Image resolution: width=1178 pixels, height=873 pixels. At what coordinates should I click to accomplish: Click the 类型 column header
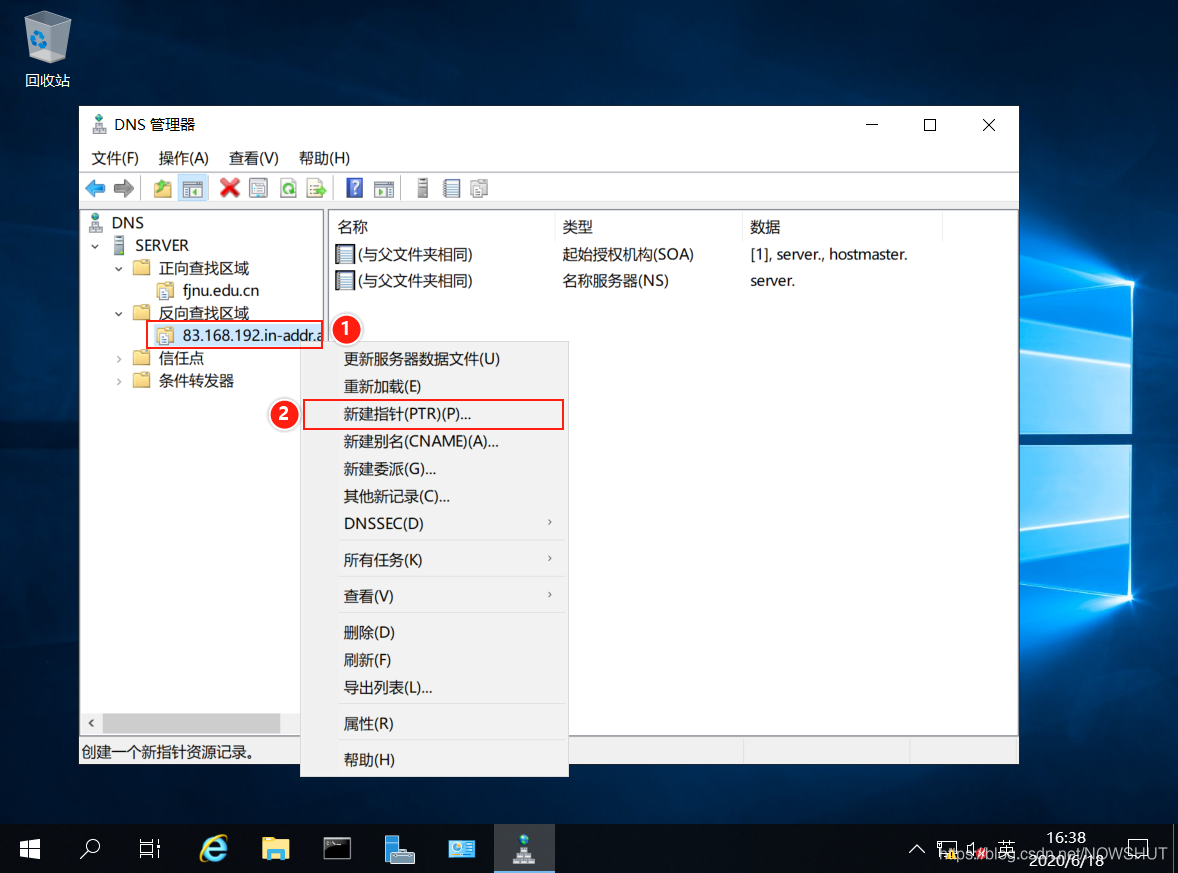(578, 227)
